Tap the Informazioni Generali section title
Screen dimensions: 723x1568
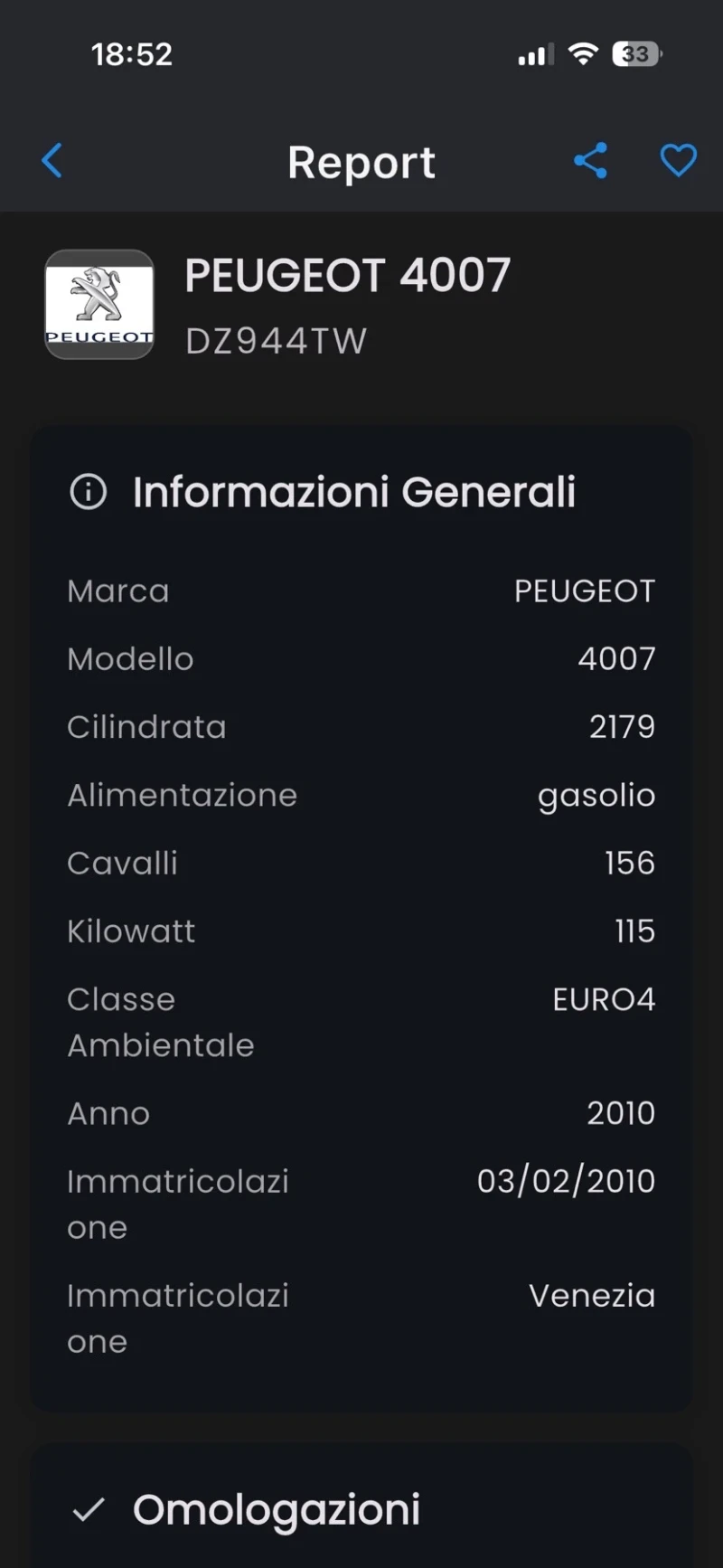point(353,492)
